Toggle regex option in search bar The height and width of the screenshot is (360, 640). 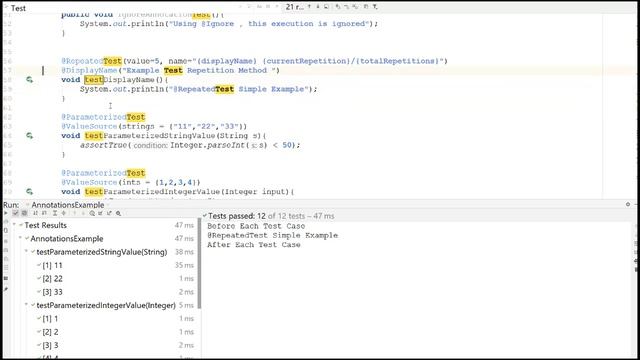(x=277, y=7)
